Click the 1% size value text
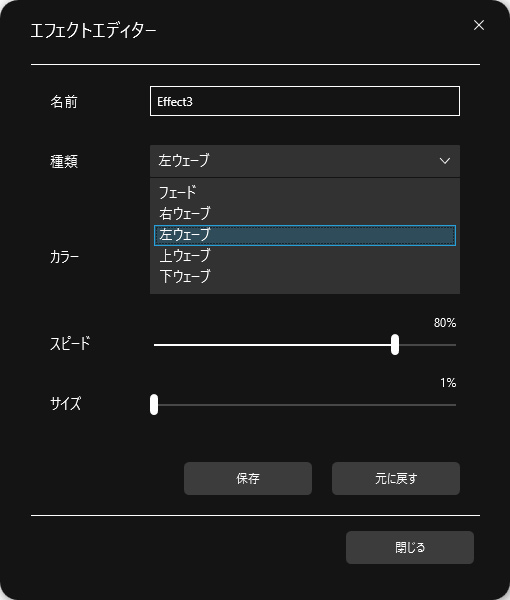This screenshot has width=510, height=600. pyautogui.click(x=448, y=383)
